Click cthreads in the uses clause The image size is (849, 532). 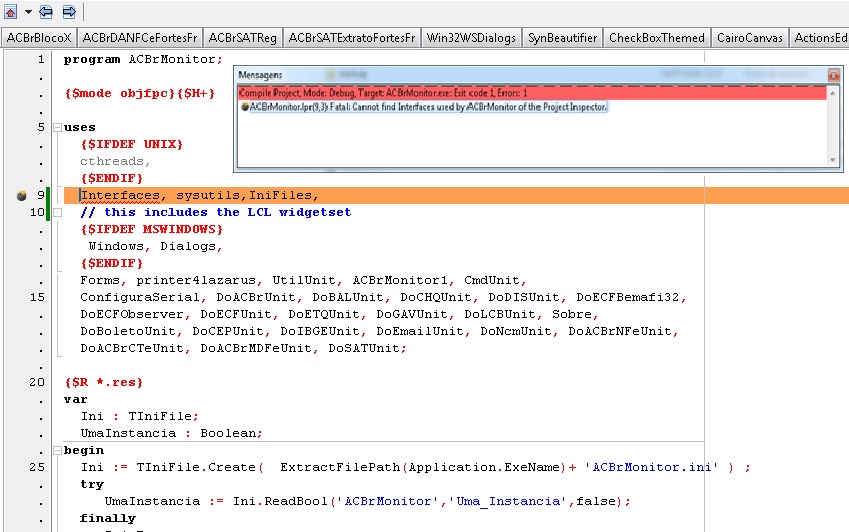point(112,161)
